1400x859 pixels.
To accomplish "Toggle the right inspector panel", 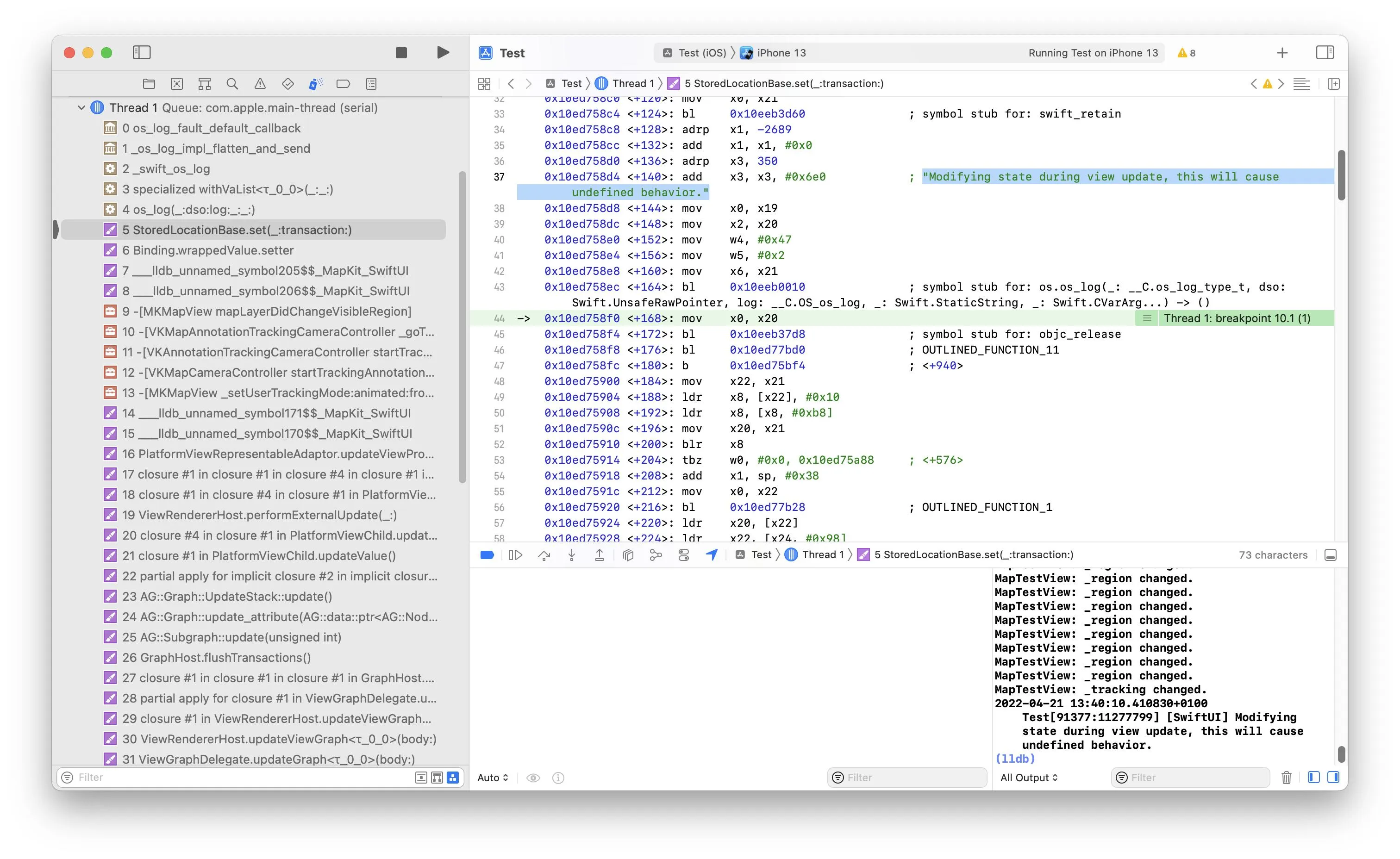I will pyautogui.click(x=1325, y=53).
